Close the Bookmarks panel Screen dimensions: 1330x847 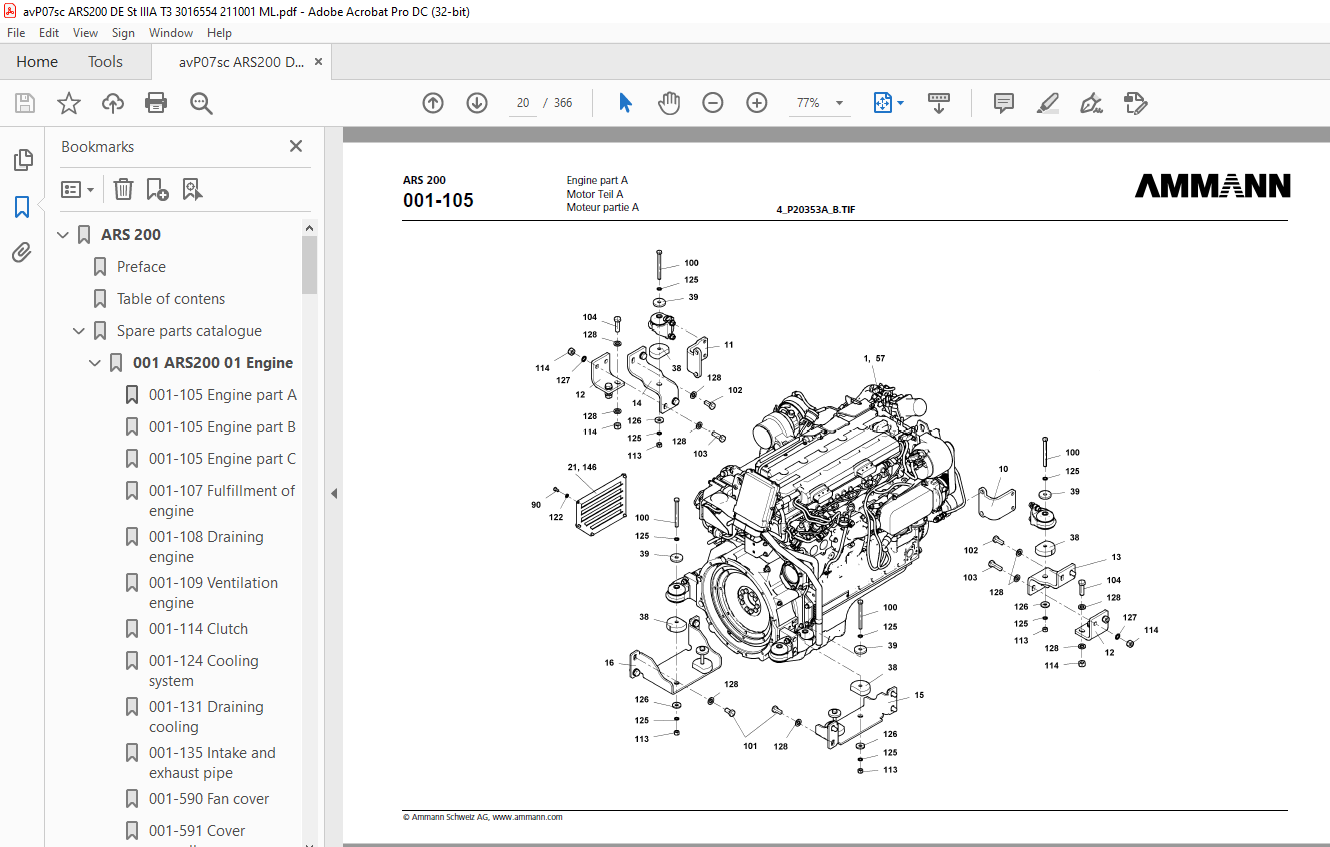(x=296, y=146)
